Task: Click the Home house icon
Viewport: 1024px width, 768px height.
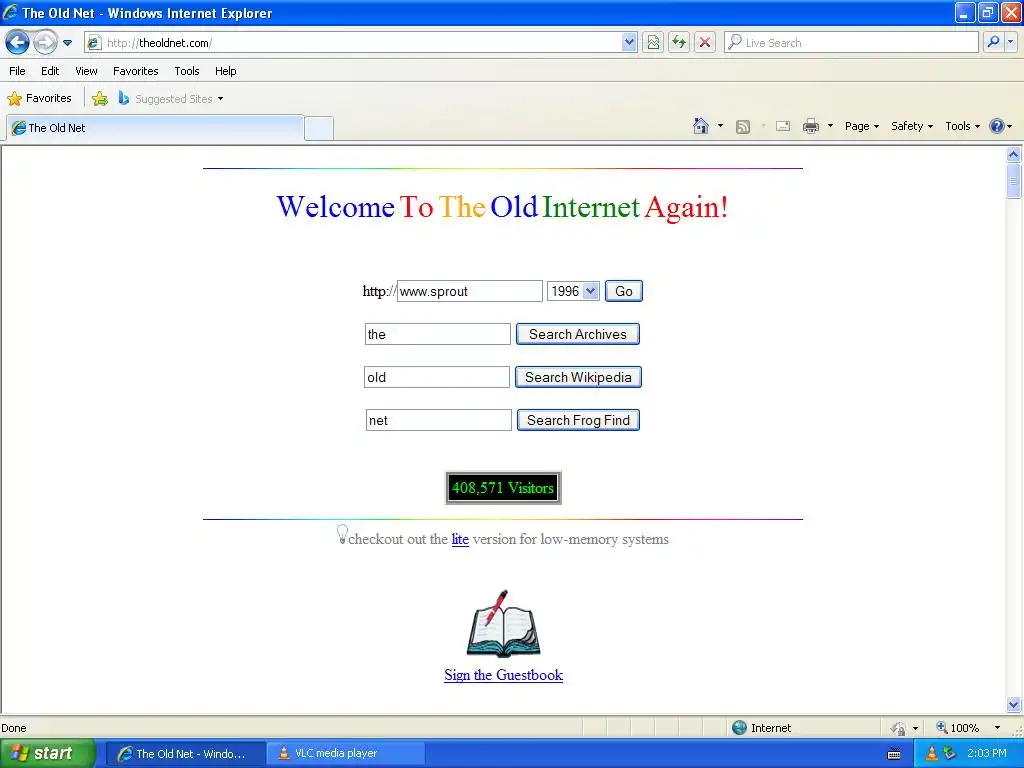Action: pos(701,126)
